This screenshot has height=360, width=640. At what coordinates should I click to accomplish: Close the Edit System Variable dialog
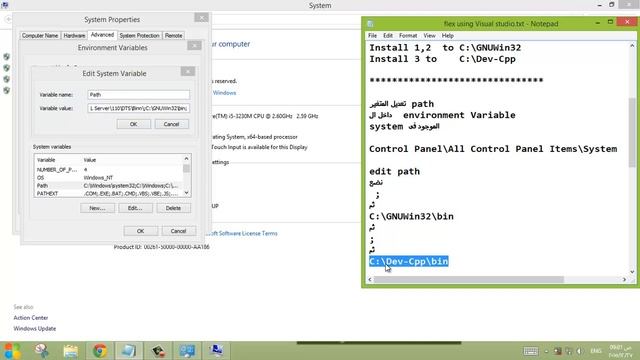coord(188,71)
